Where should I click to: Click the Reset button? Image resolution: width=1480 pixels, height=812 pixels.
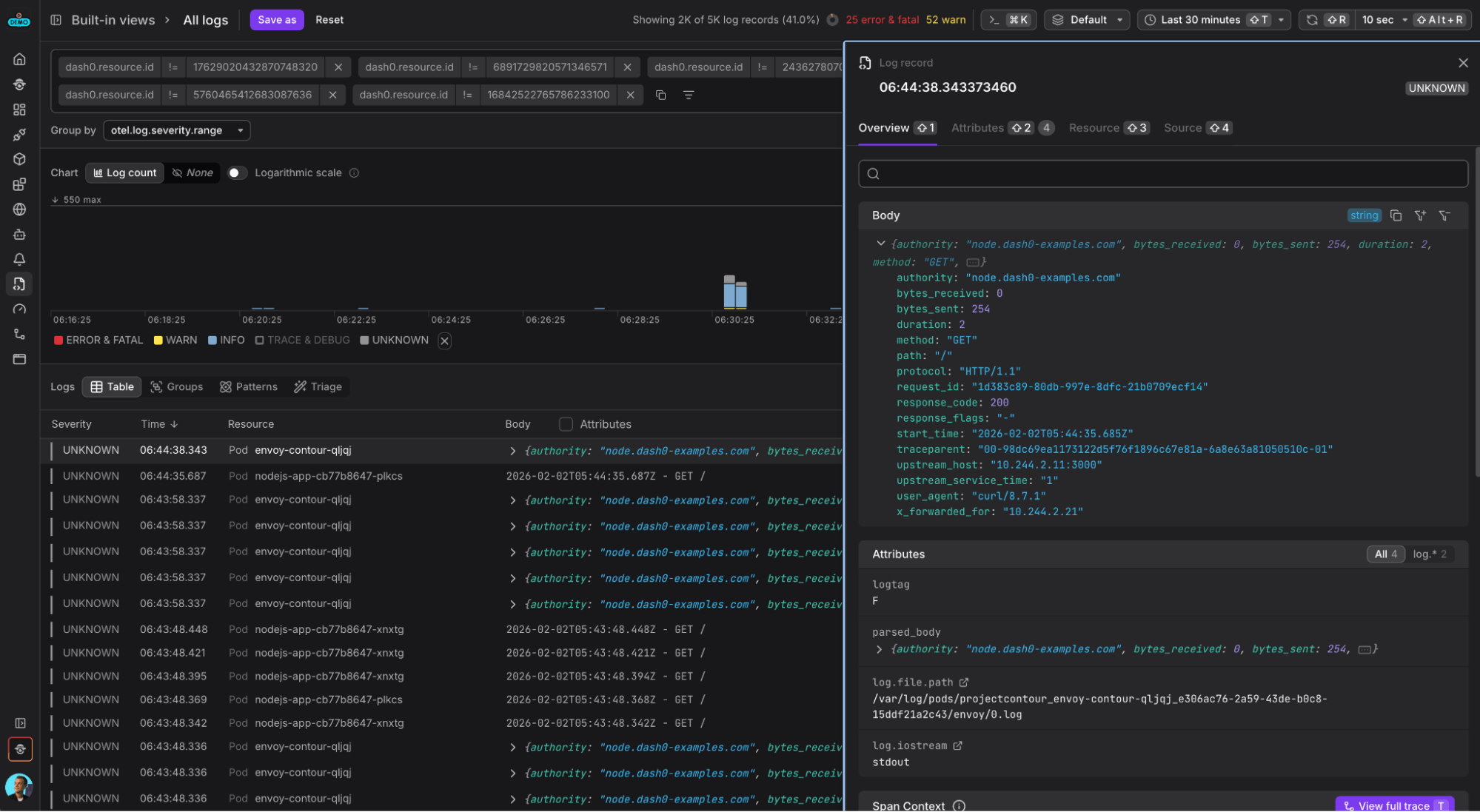[x=329, y=20]
